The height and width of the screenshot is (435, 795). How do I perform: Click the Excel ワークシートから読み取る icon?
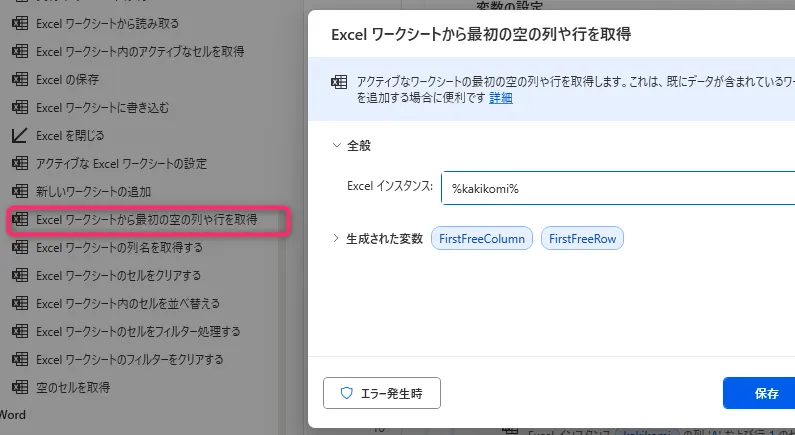(19, 22)
